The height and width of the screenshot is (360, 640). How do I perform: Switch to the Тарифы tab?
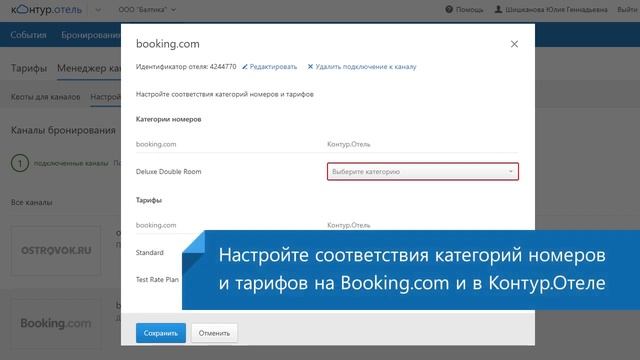tap(29, 68)
